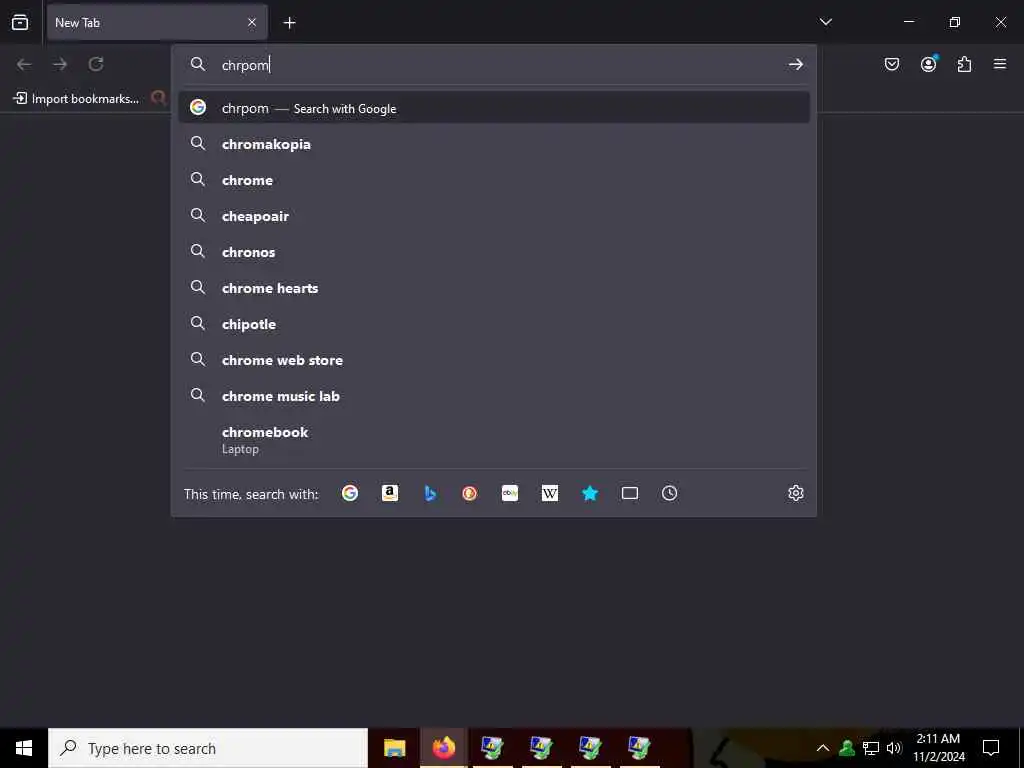Viewport: 1024px width, 768px height.
Task: Open the clock showing 2:11 AM
Action: 938,748
